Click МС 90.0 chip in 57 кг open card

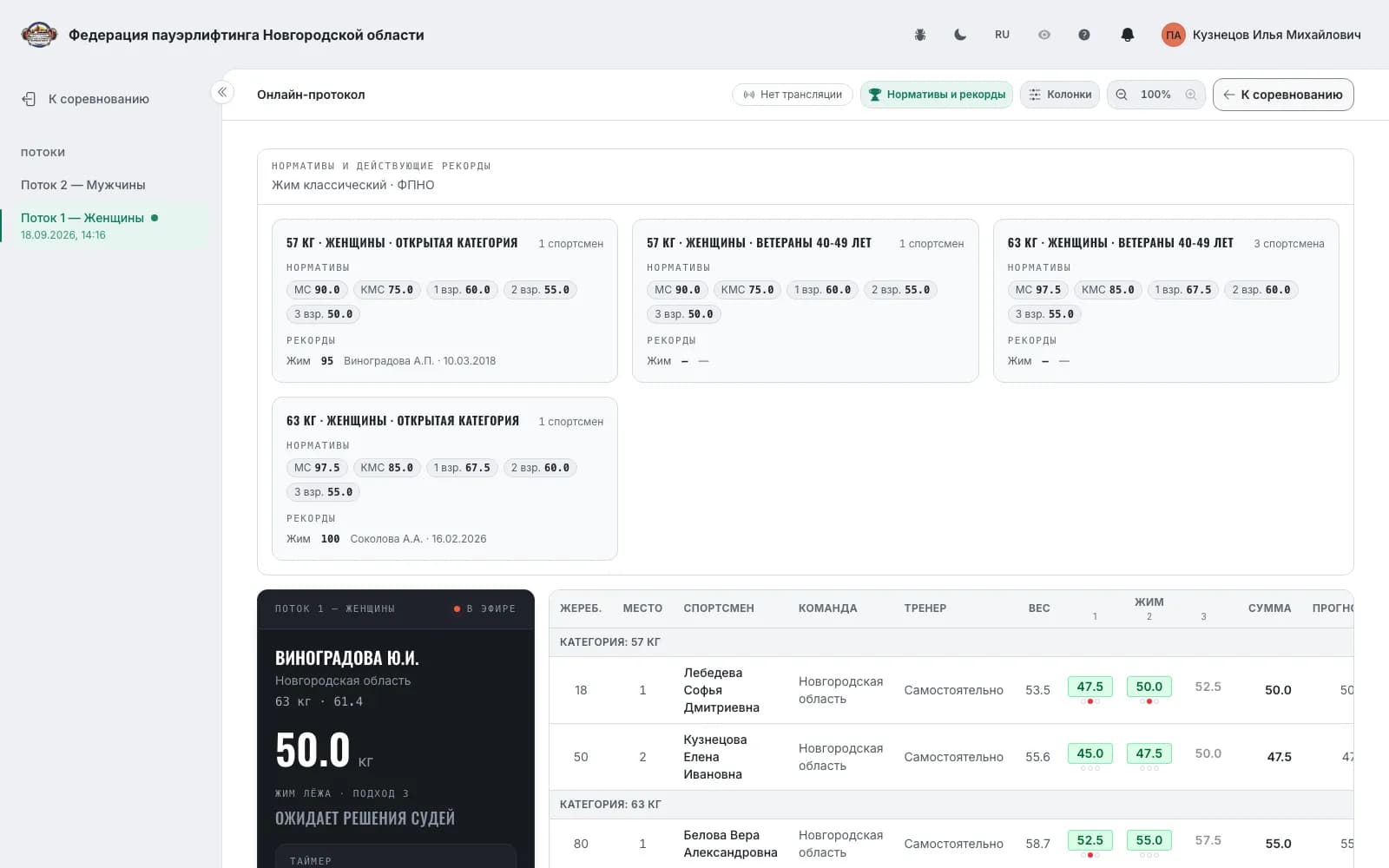tap(317, 290)
